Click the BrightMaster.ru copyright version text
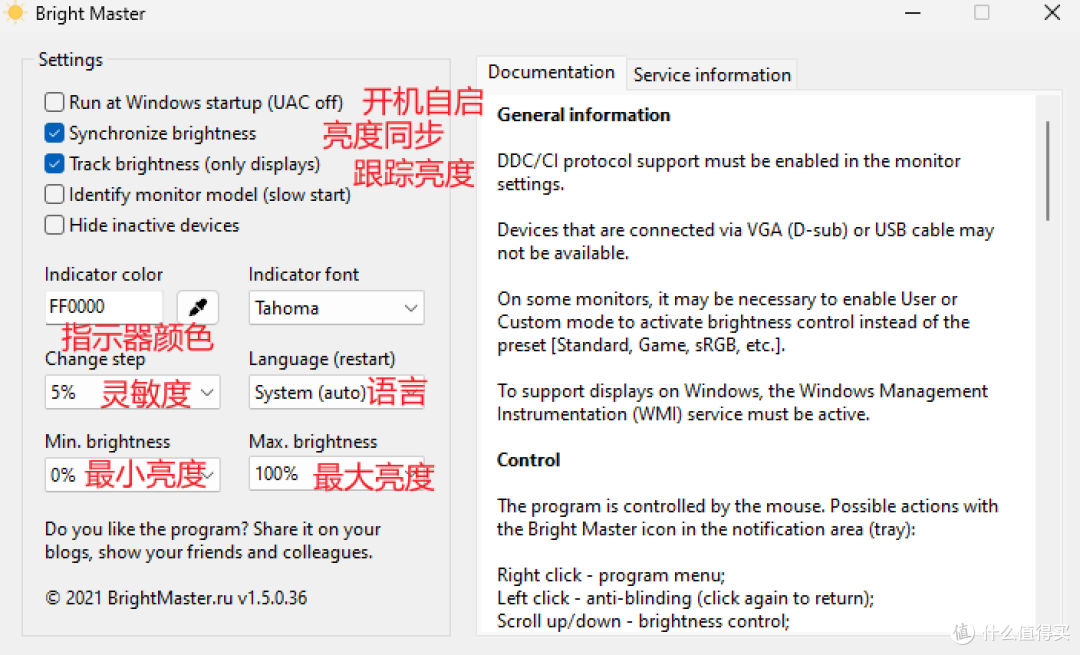The height and width of the screenshot is (655, 1080). [x=176, y=598]
